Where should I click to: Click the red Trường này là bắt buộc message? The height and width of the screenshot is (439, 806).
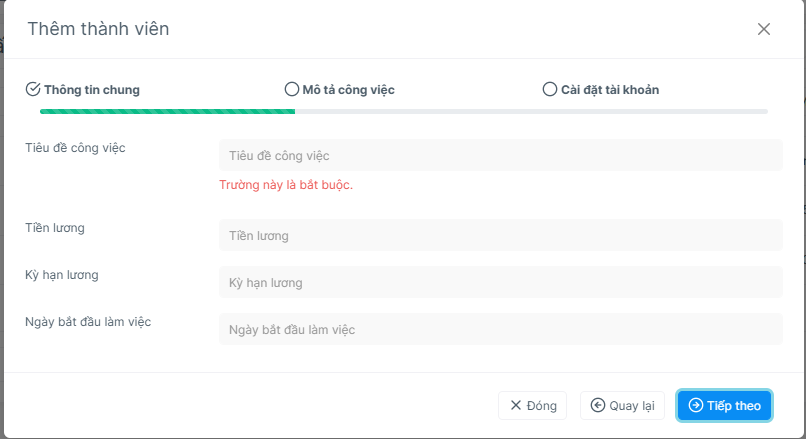click(x=286, y=185)
